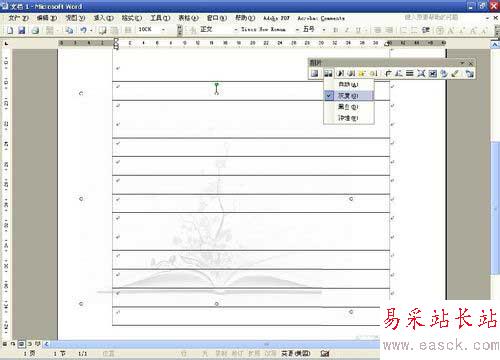Open the Line Style icon on Picture toolbar
The image size is (500, 360).
pyautogui.click(x=410, y=74)
